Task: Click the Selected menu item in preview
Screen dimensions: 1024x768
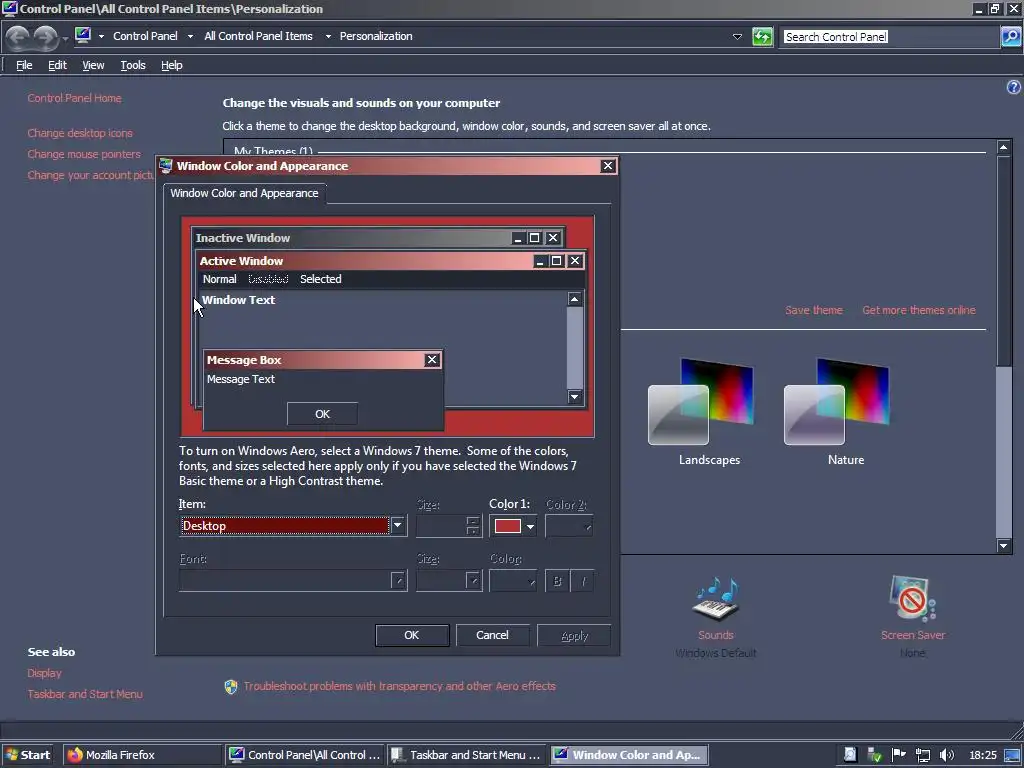Action: [321, 280]
